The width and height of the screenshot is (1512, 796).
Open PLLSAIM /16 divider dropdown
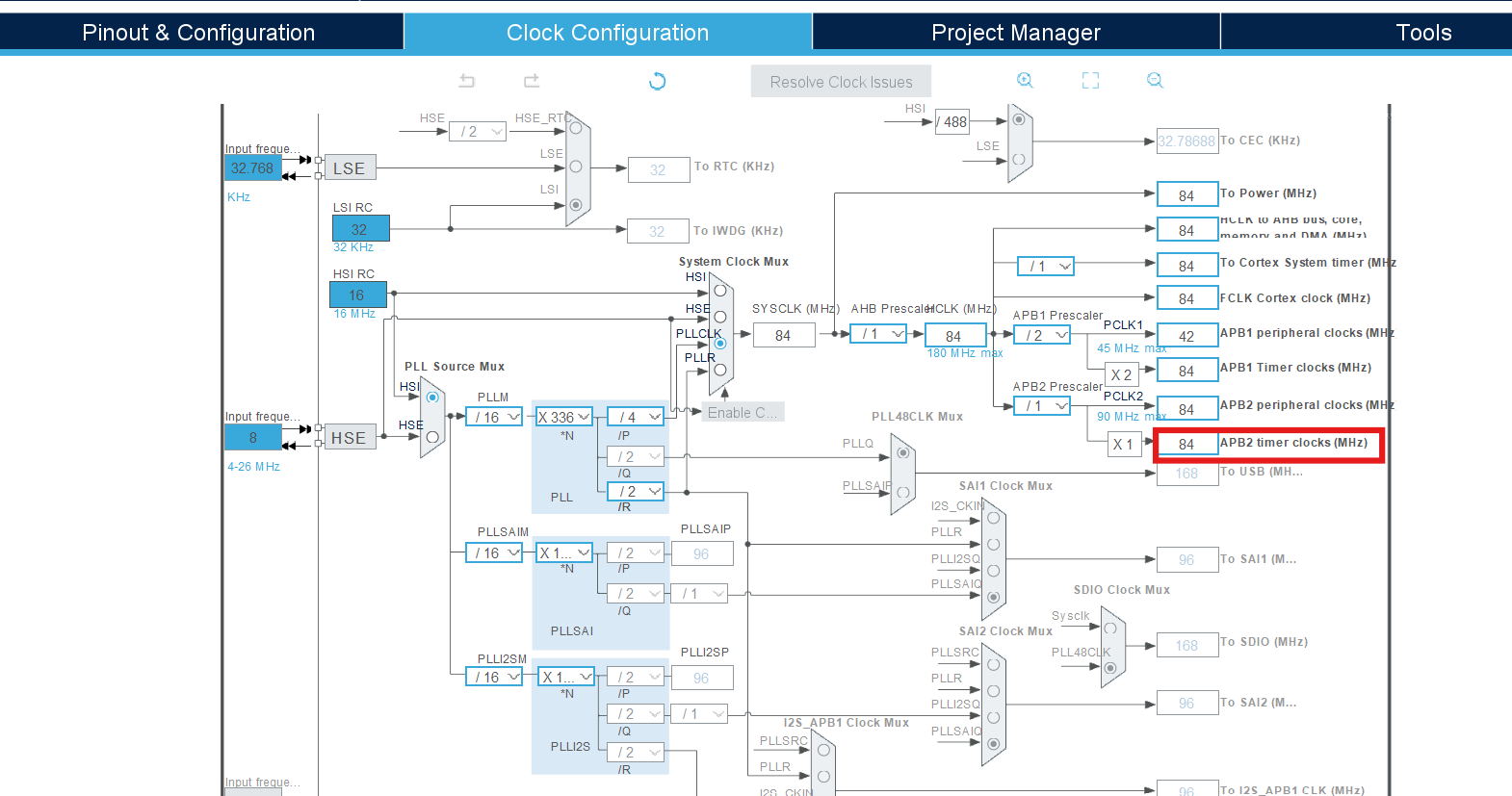coord(494,552)
